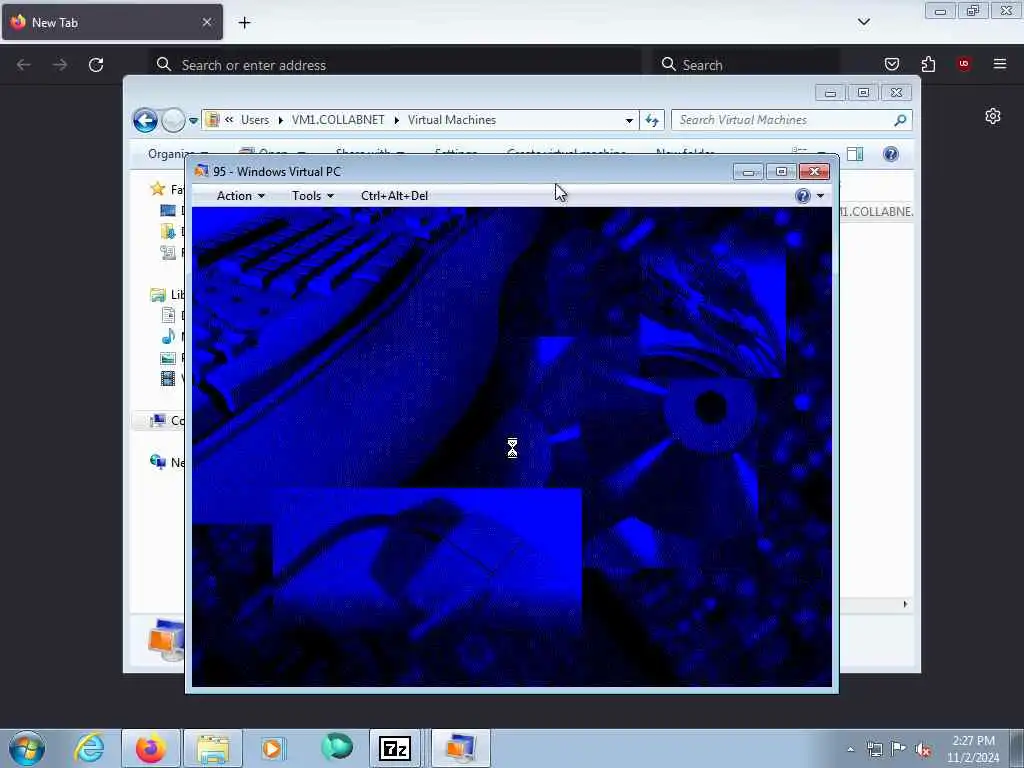The width and height of the screenshot is (1024, 768).
Task: Click the Virtual PC help icon
Action: click(803, 196)
